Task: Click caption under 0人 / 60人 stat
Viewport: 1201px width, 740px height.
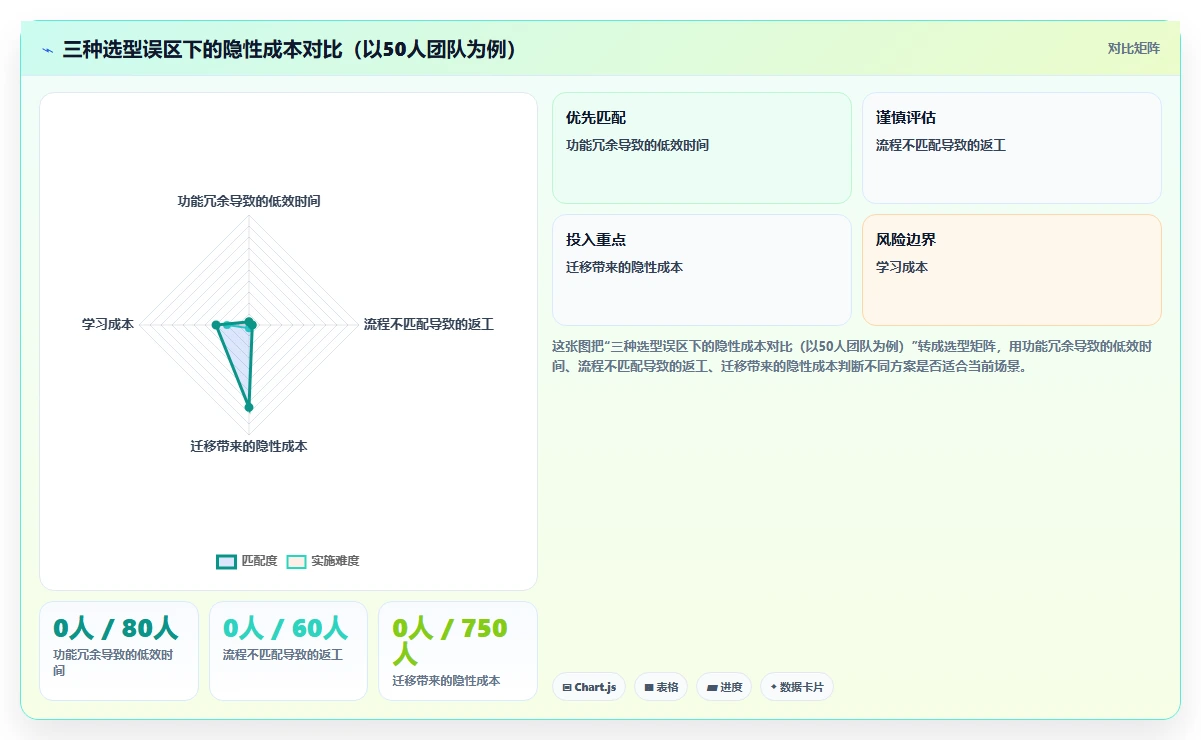Action: pos(283,655)
